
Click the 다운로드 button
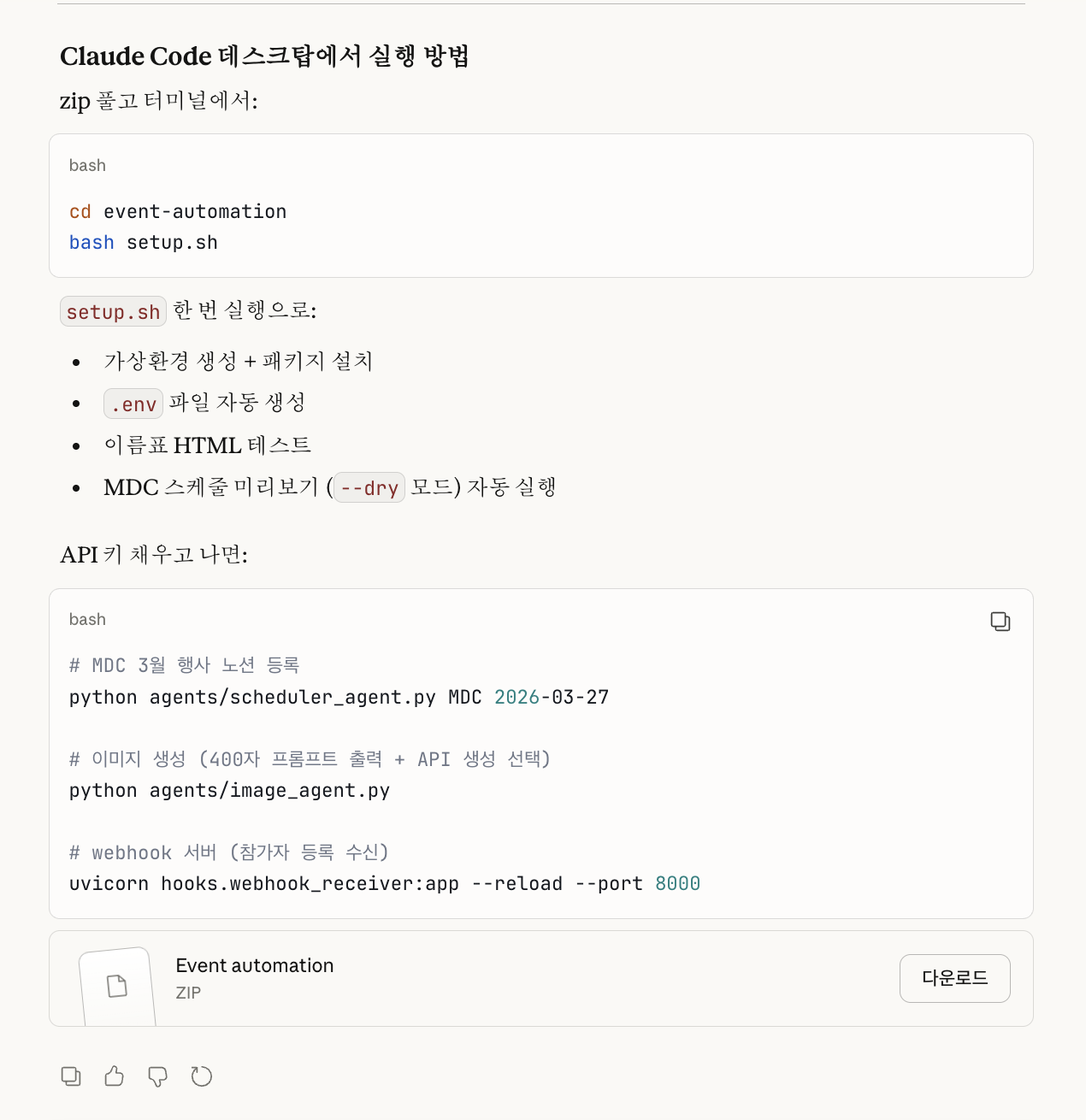click(x=955, y=978)
